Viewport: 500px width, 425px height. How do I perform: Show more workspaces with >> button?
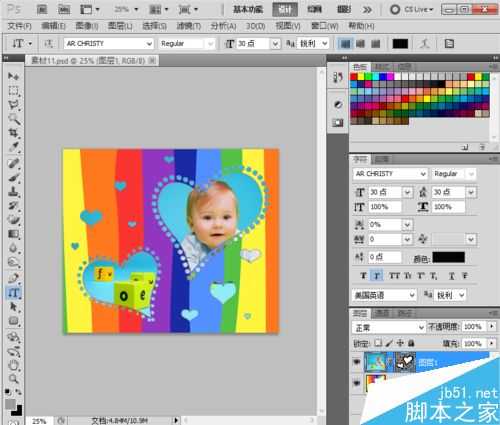coord(367,10)
